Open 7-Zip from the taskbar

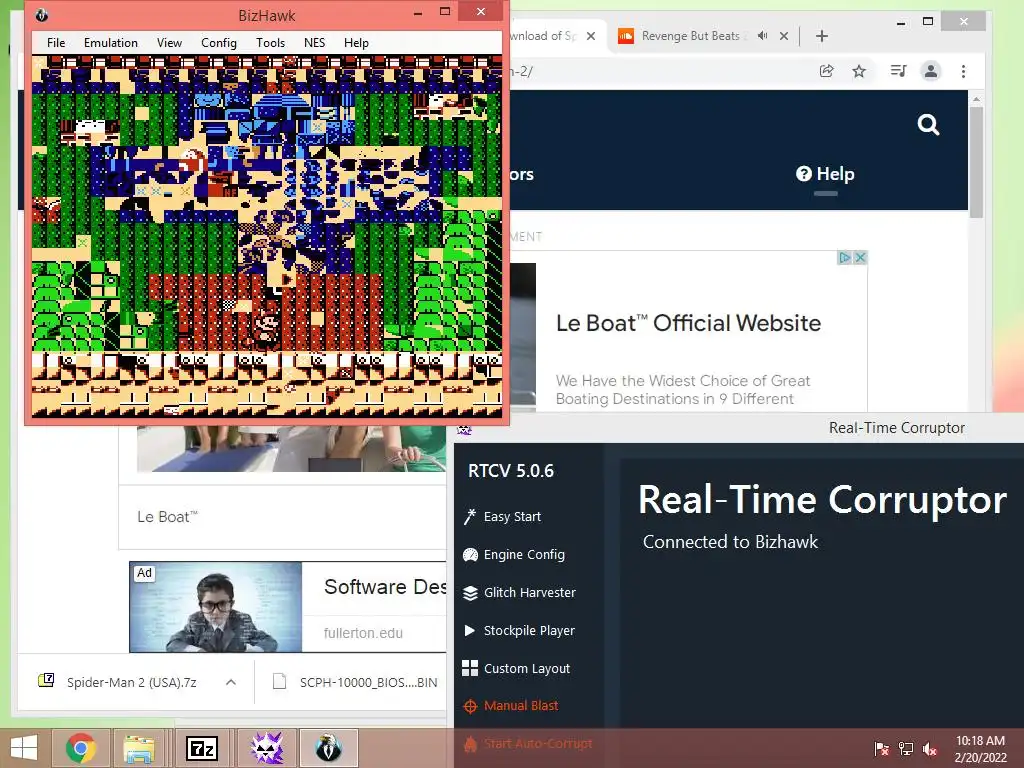[202, 748]
